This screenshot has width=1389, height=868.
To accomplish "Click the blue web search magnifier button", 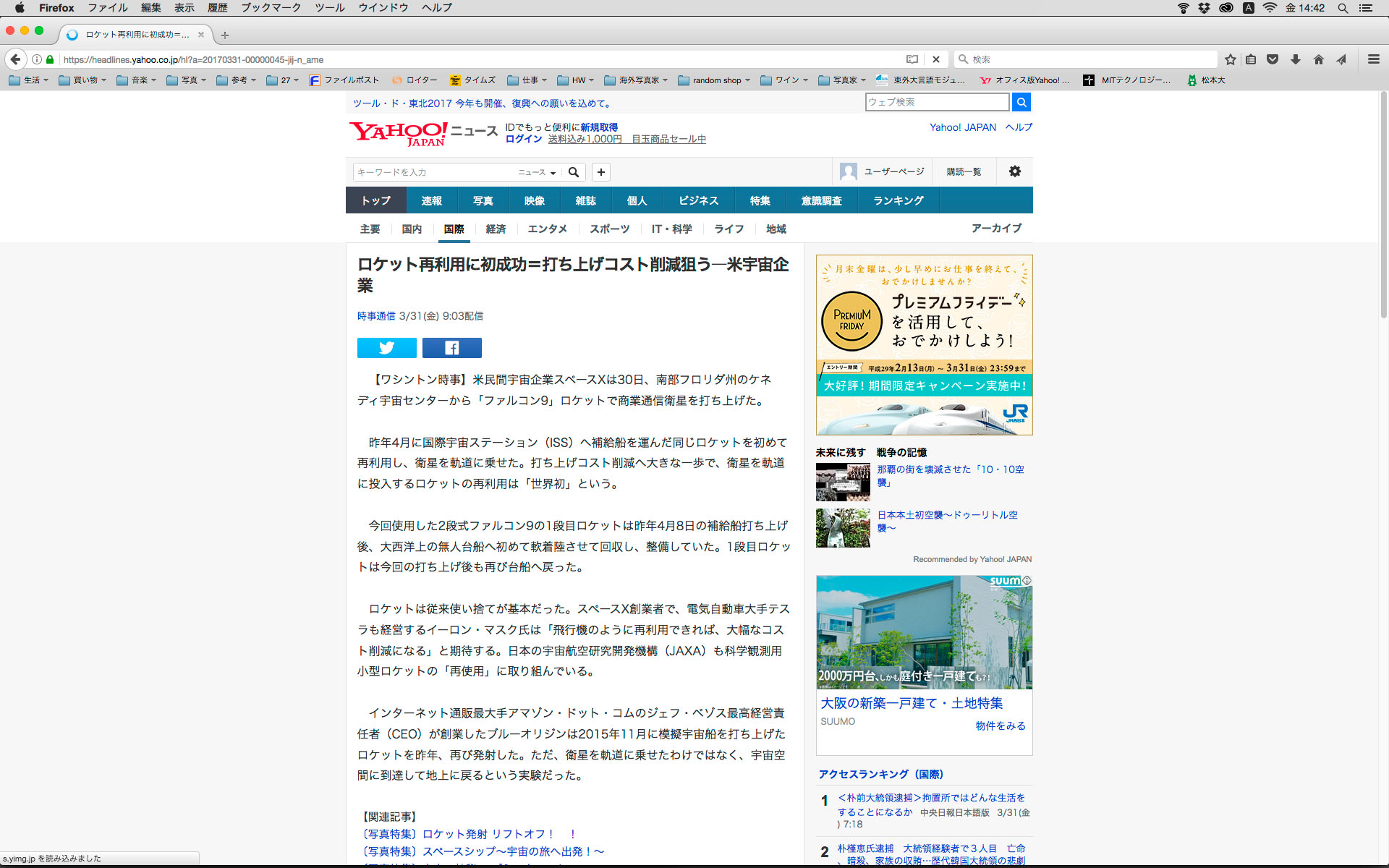I will (x=1021, y=102).
